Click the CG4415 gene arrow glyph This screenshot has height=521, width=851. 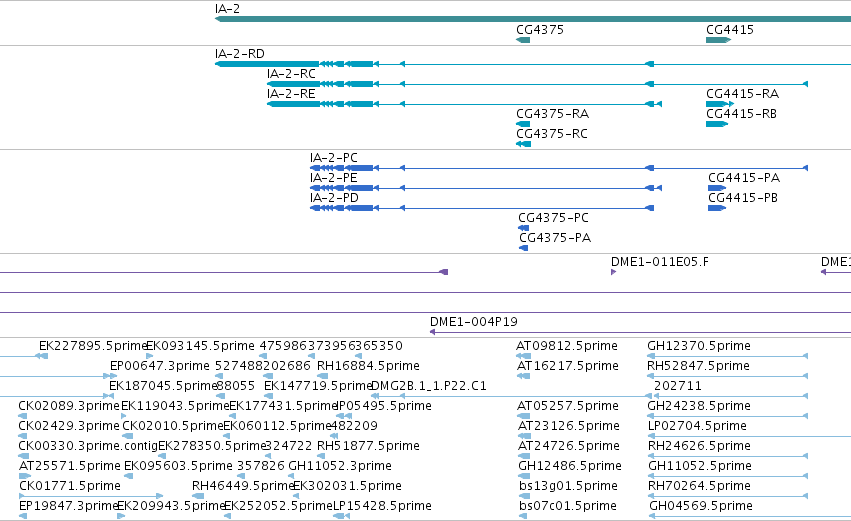[x=719, y=40]
